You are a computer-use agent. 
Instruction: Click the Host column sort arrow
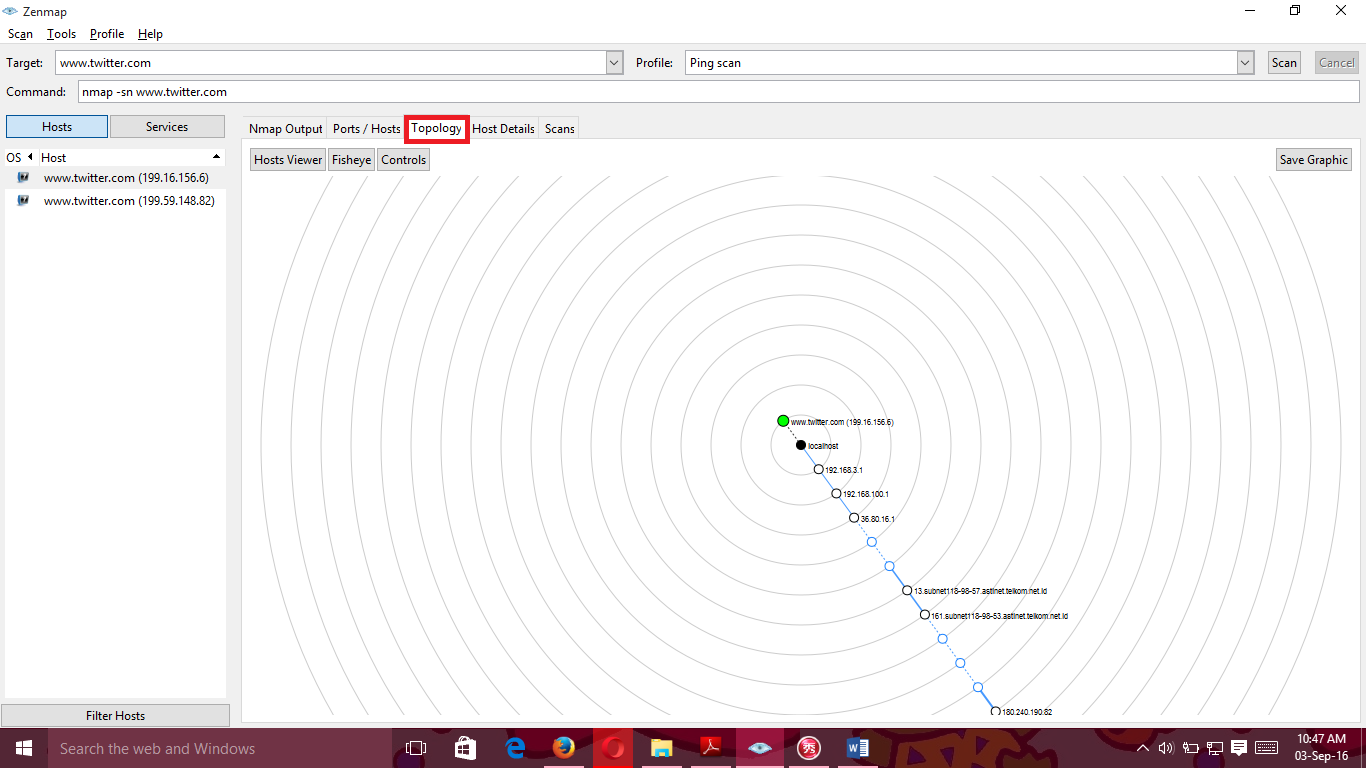(x=216, y=157)
